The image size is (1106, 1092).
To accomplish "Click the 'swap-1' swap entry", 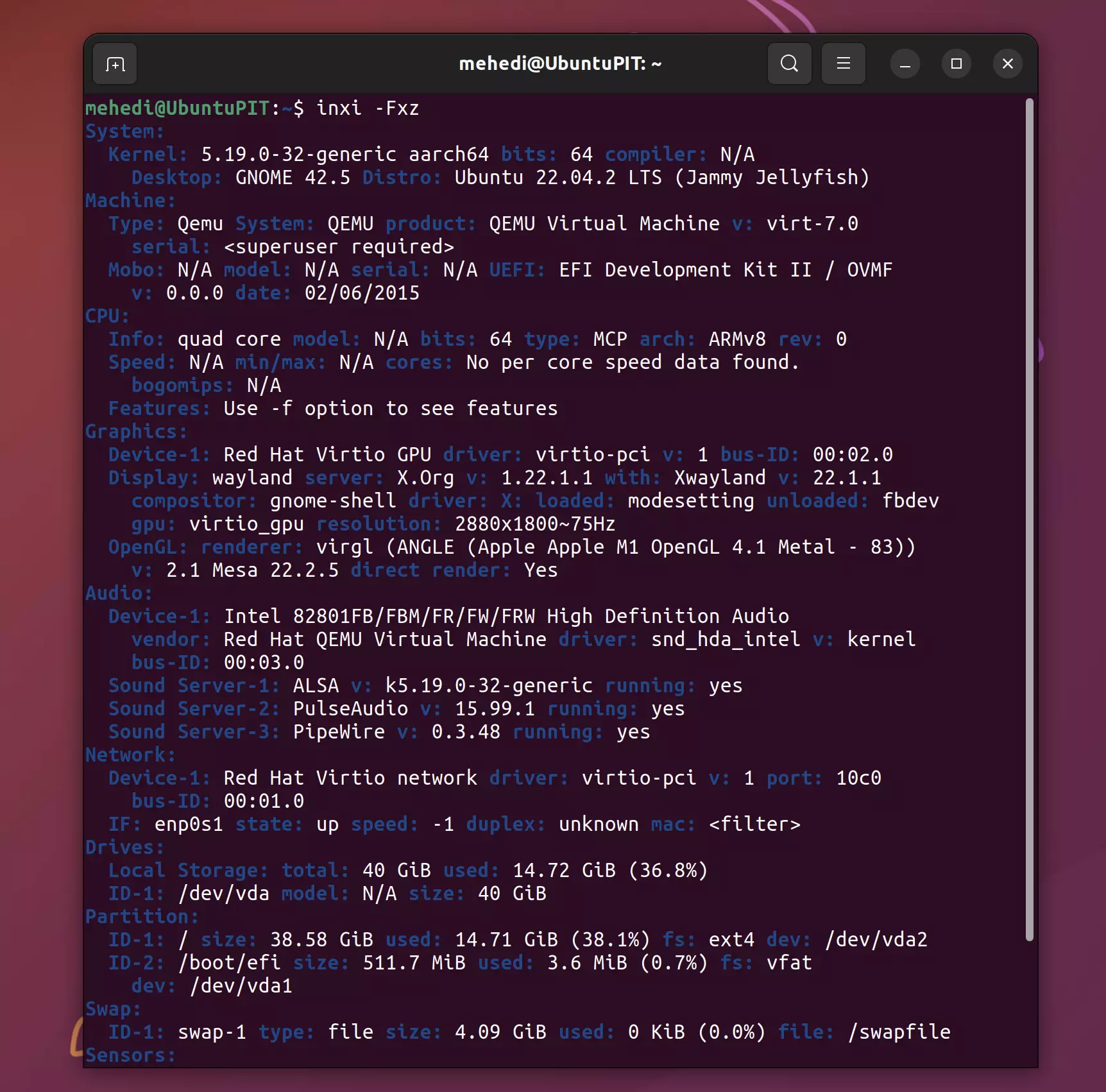I will 212,1032.
